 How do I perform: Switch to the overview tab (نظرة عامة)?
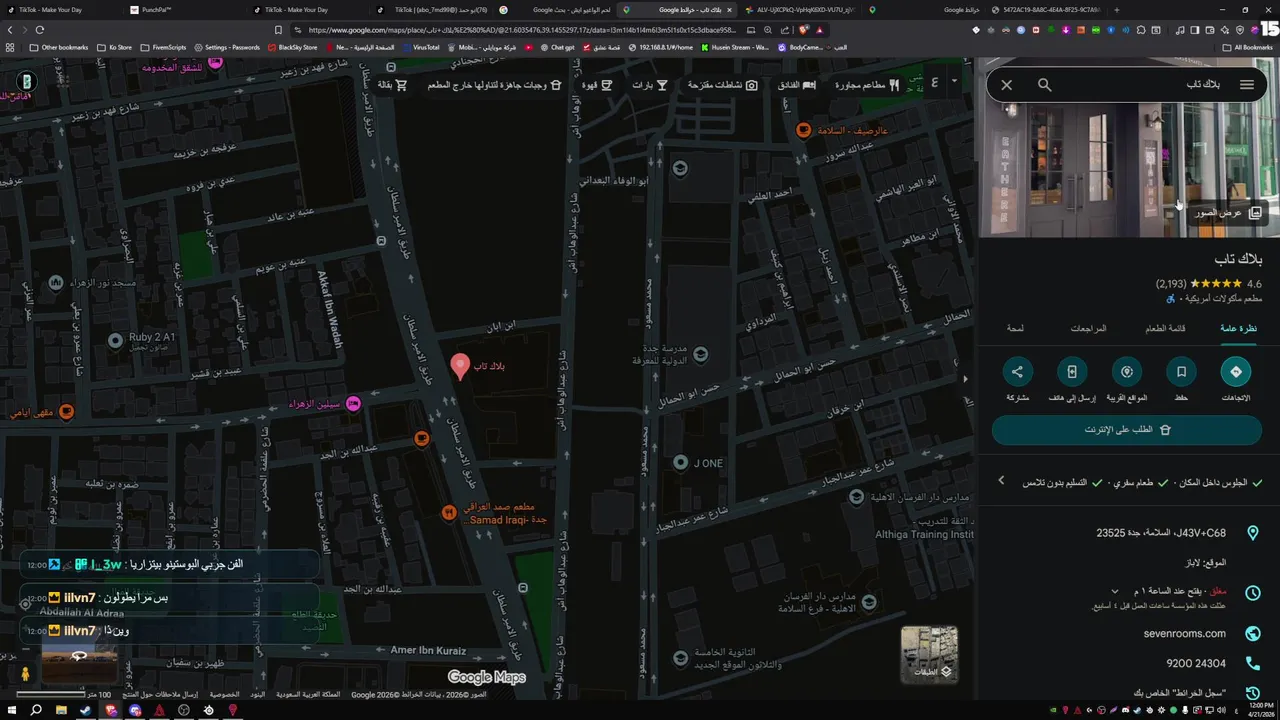point(1238,328)
